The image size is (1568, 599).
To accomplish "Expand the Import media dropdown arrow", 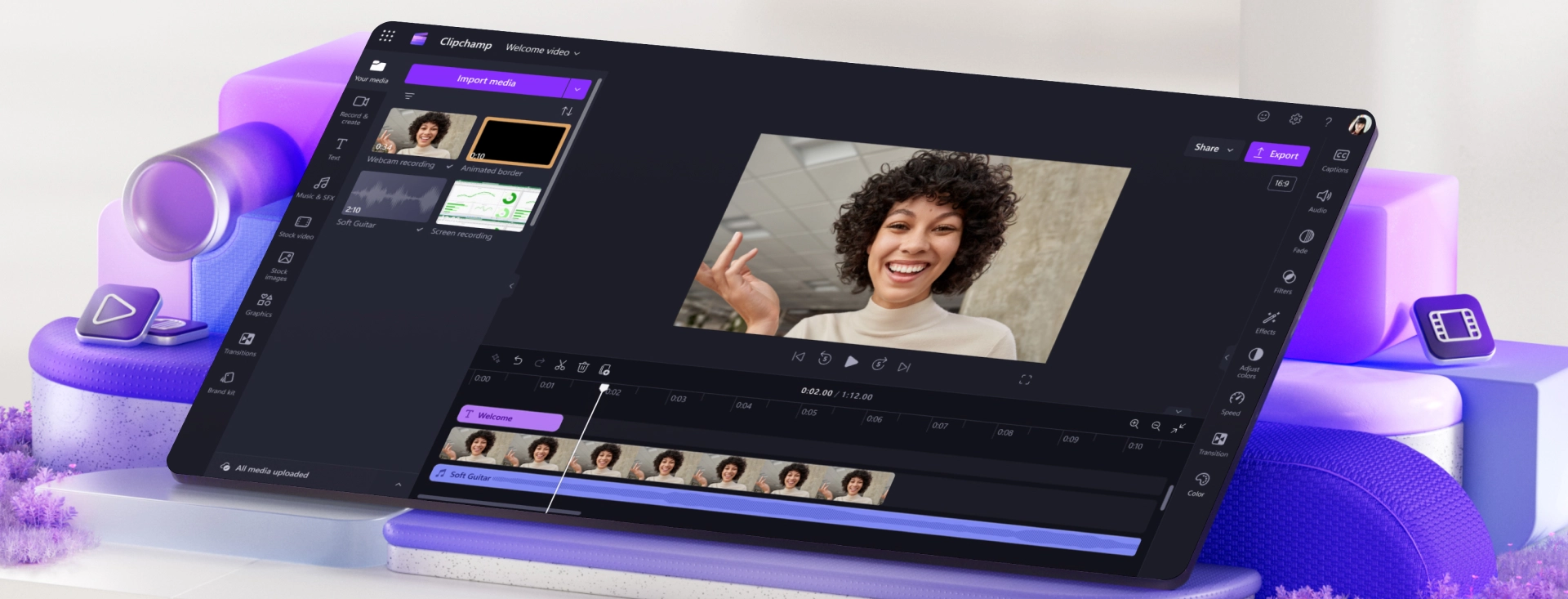I will [578, 88].
